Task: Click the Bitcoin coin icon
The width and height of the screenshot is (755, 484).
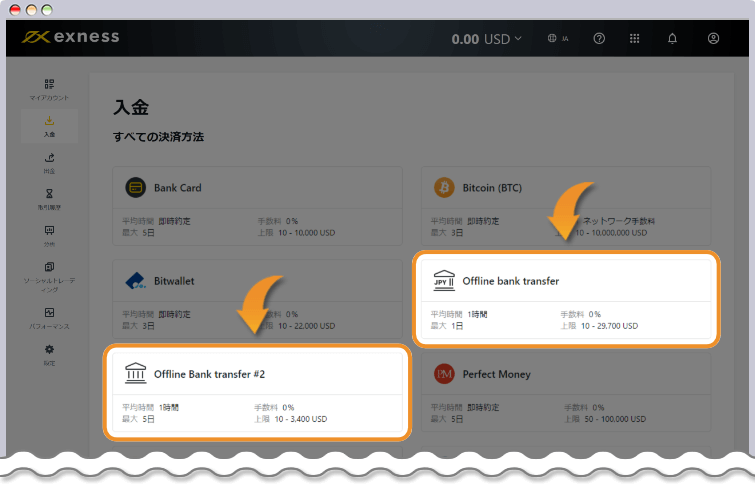Action: pyautogui.click(x=444, y=188)
